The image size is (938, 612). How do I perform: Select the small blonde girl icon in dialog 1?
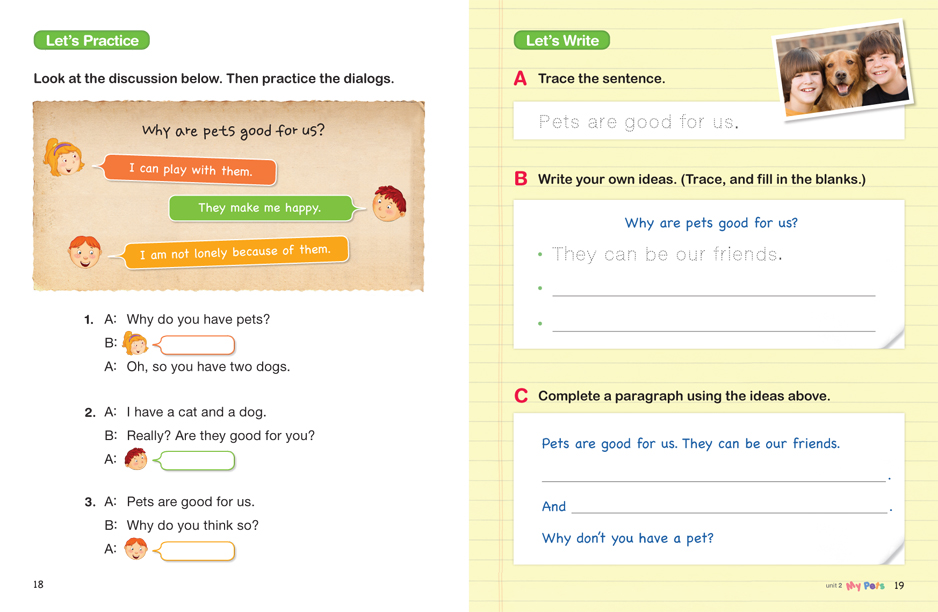(135, 344)
